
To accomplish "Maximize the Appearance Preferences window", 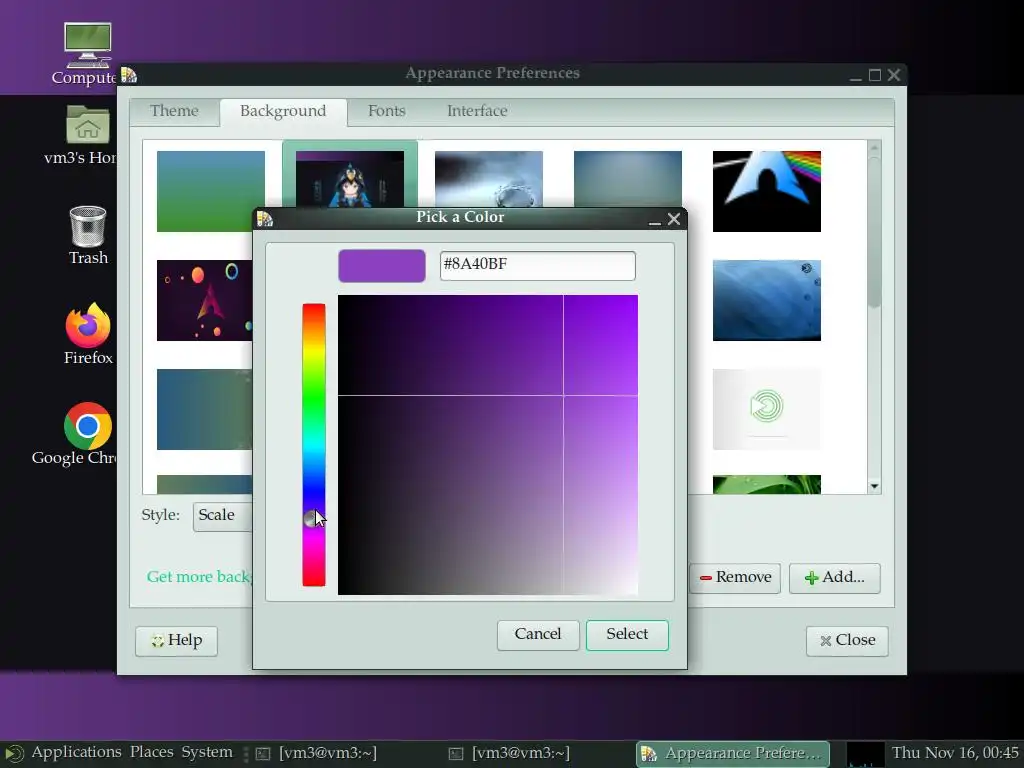I will tap(875, 75).
